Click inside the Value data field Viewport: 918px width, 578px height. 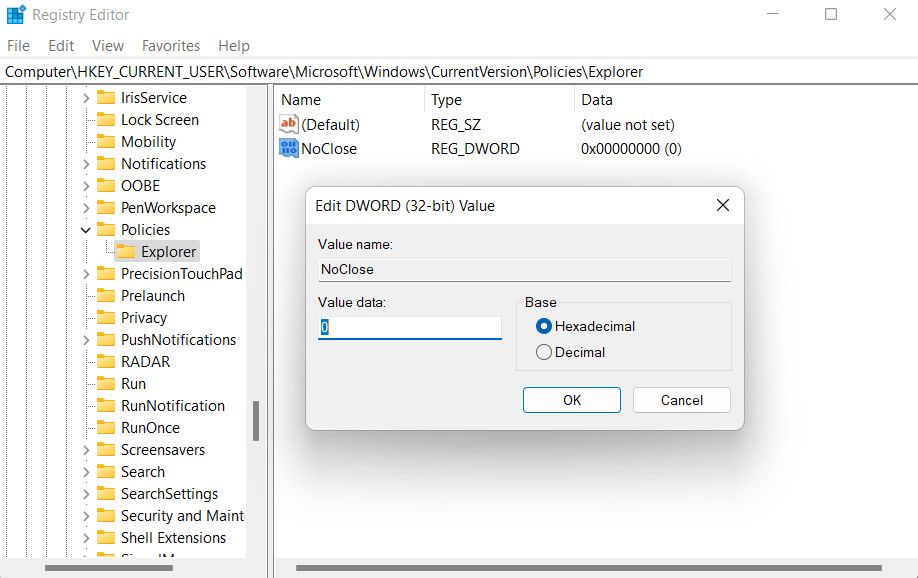410,327
